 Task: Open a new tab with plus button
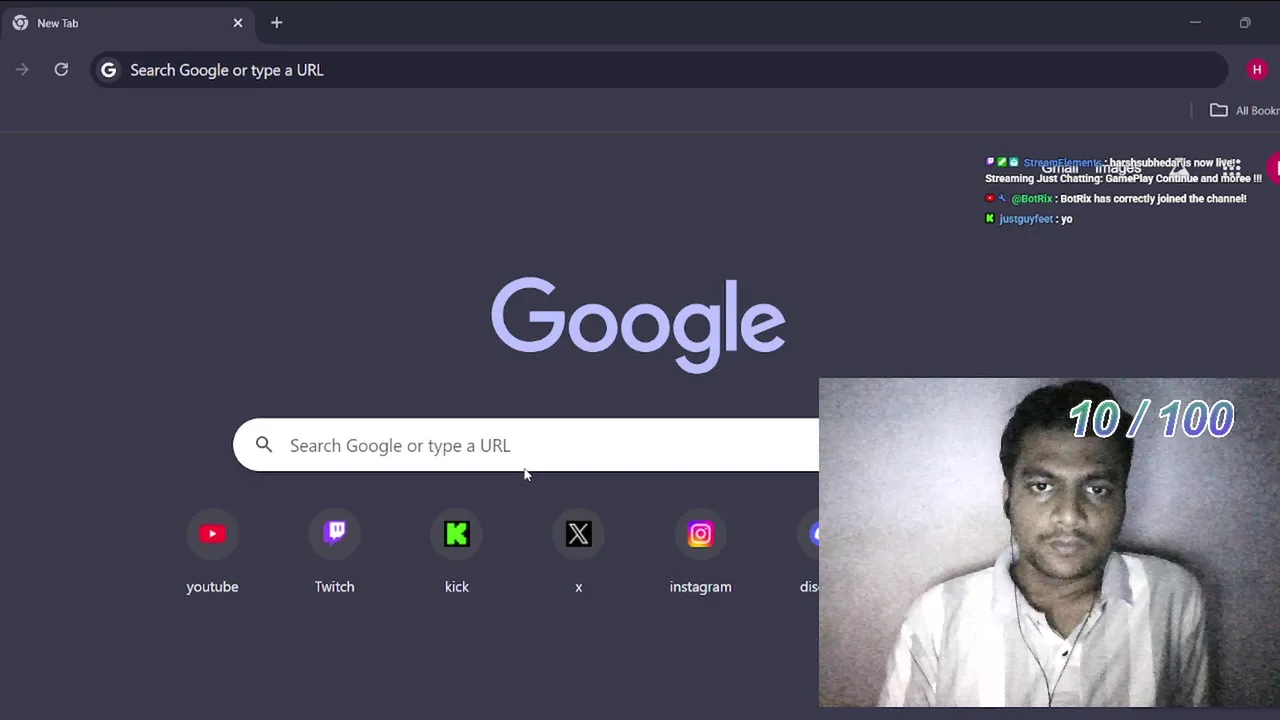click(x=277, y=22)
